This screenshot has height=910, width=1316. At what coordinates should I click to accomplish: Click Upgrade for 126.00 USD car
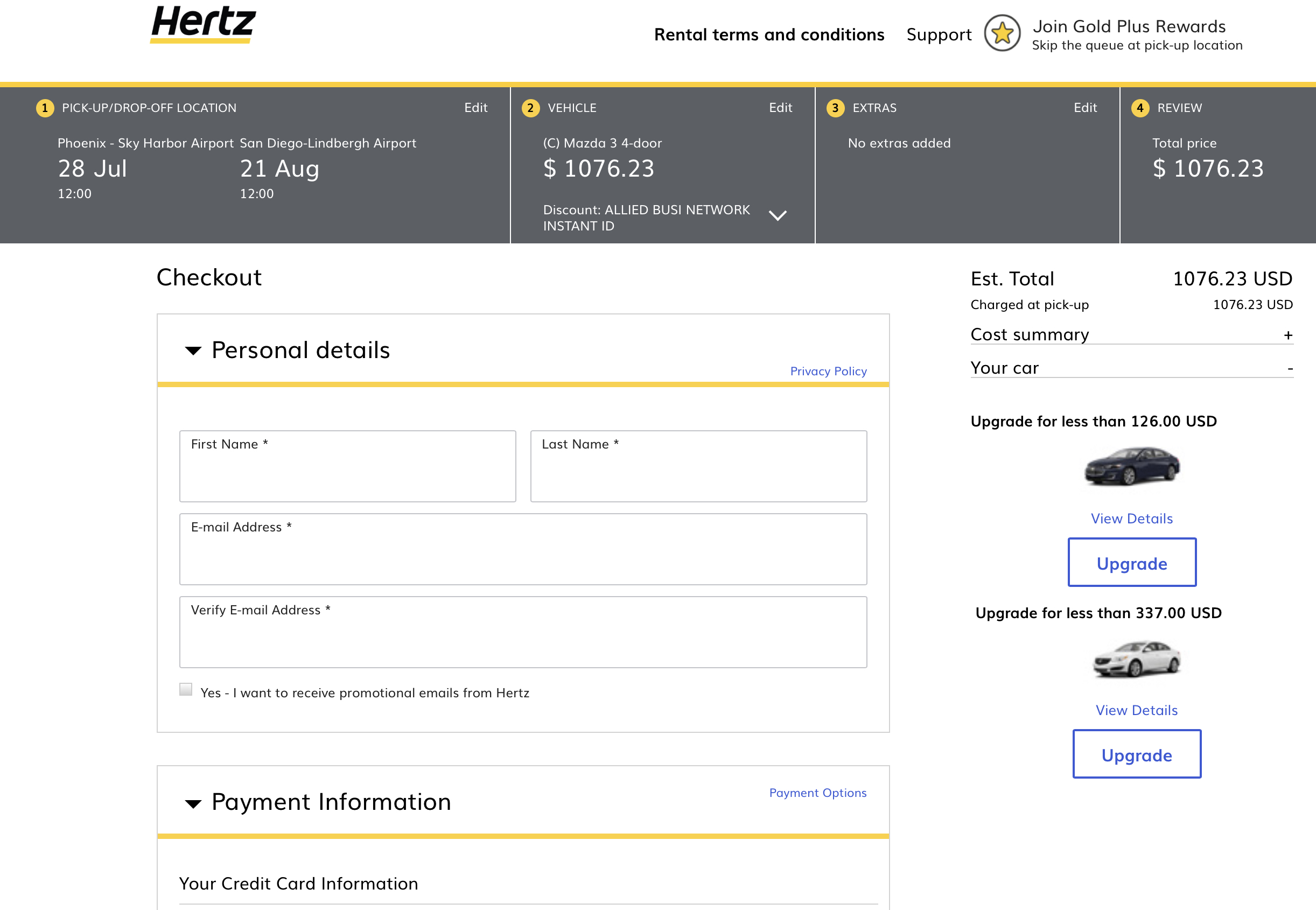point(1131,563)
